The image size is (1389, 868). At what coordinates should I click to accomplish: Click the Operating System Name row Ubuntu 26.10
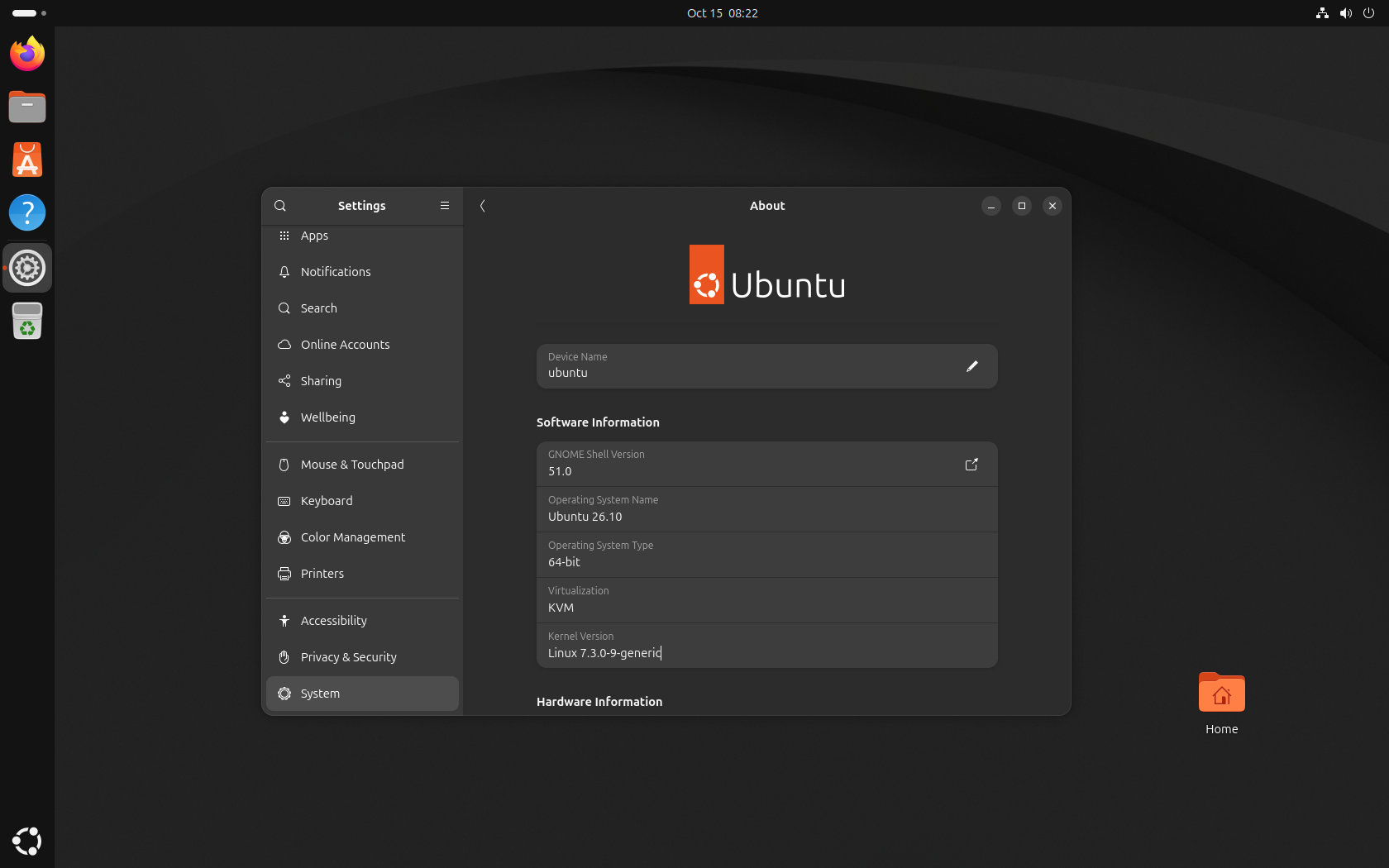766,509
